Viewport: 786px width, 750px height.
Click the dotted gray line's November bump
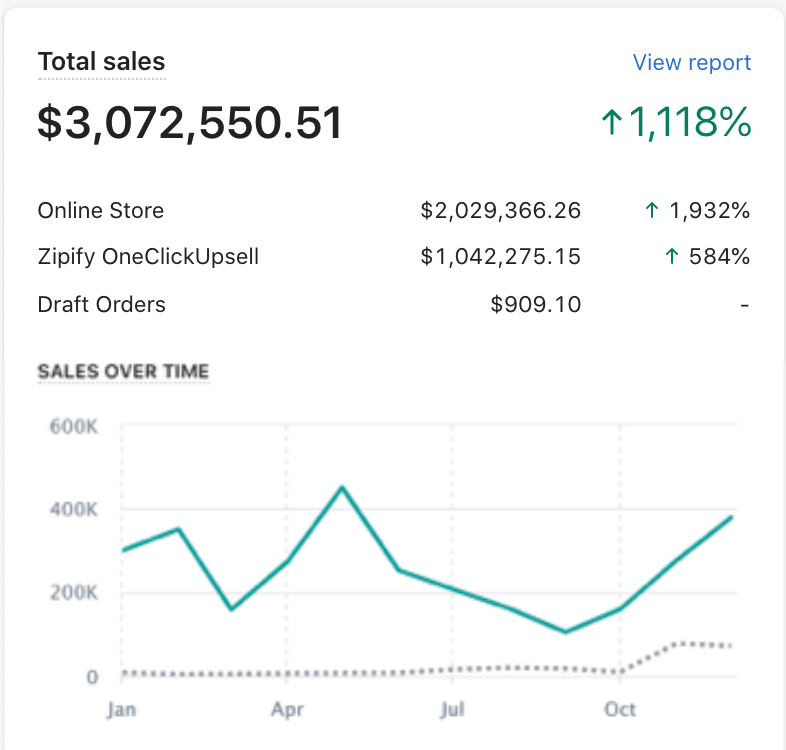click(680, 643)
